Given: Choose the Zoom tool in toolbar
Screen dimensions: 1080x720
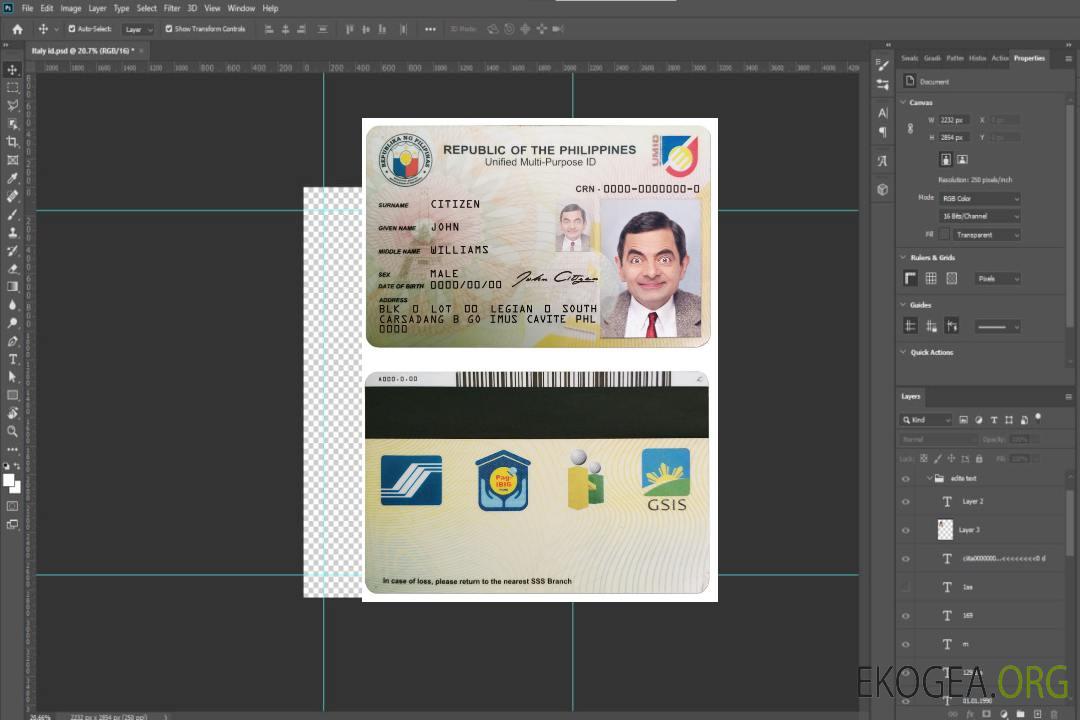Looking at the screenshot, I should pos(13,431).
